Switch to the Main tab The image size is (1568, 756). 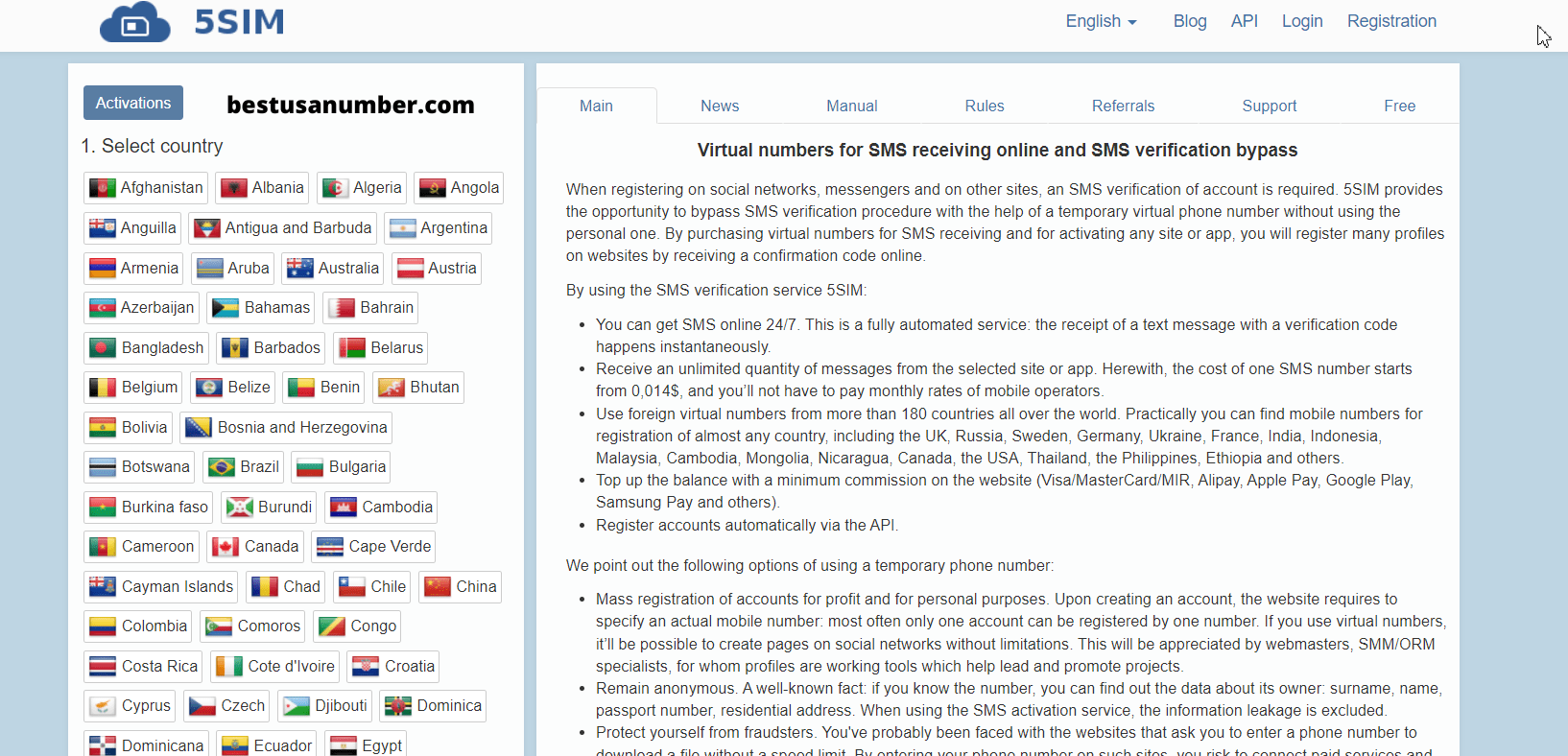click(x=596, y=106)
